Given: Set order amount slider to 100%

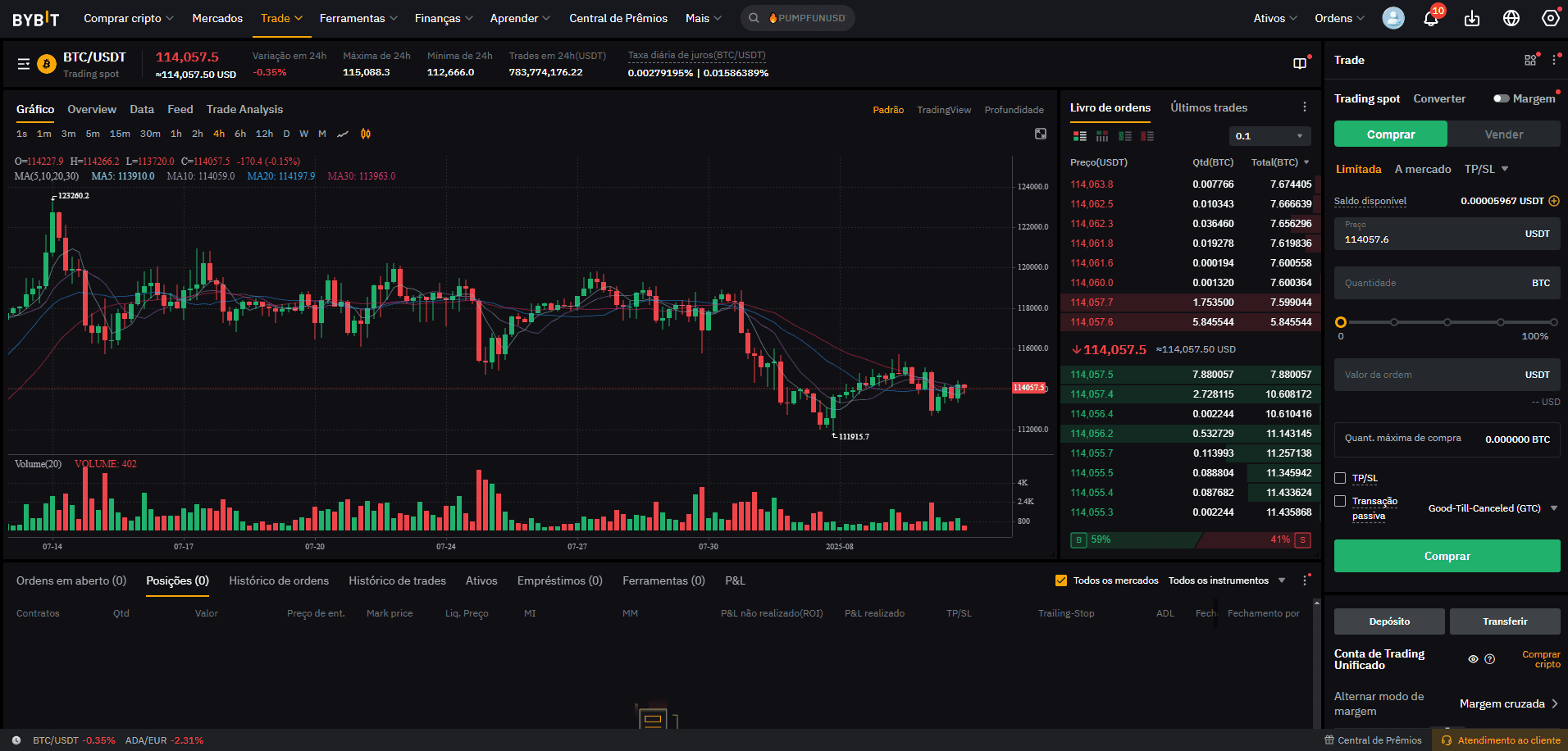Looking at the screenshot, I should pos(1554,322).
